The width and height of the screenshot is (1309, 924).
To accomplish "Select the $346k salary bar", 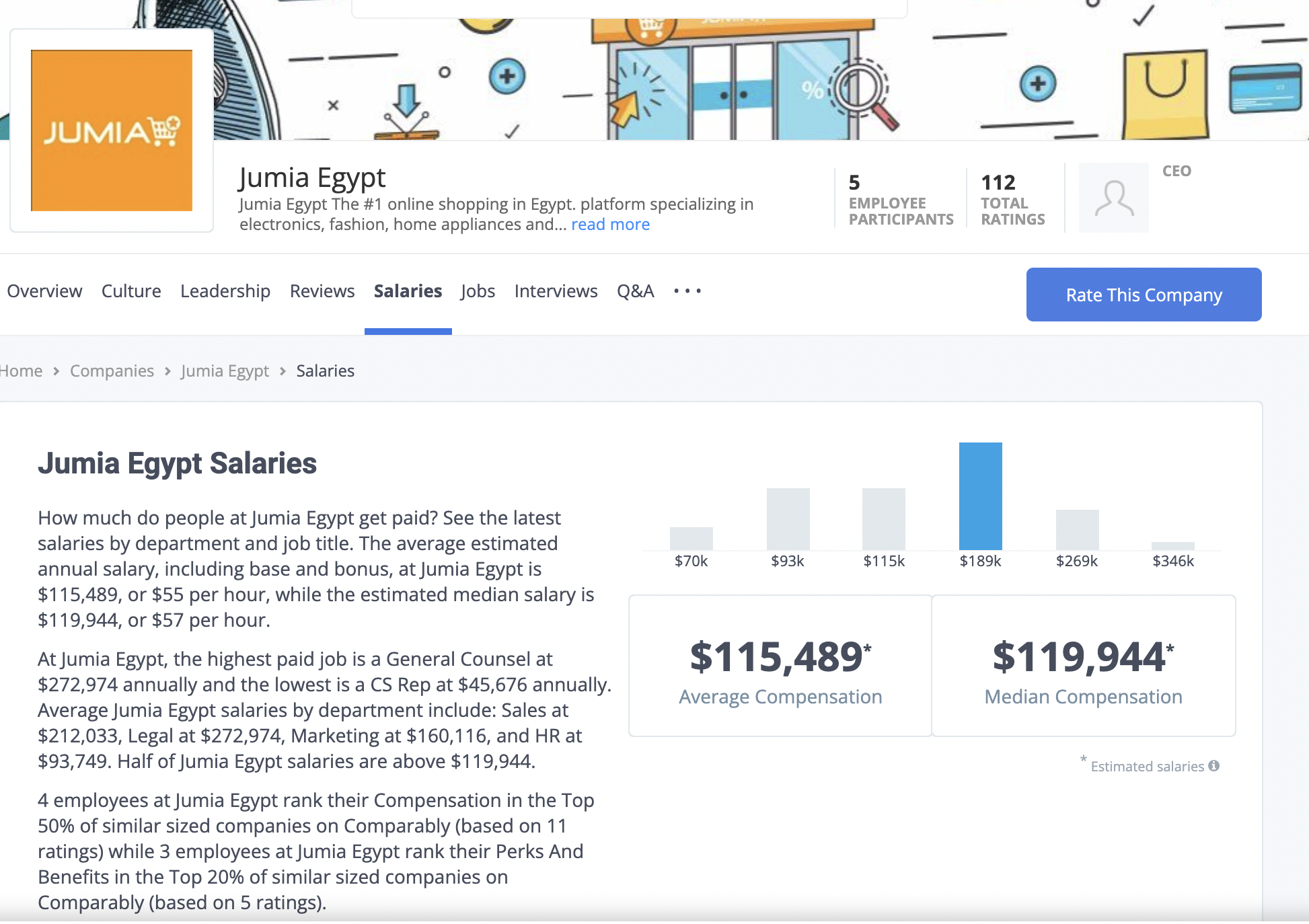I will pos(1173,546).
